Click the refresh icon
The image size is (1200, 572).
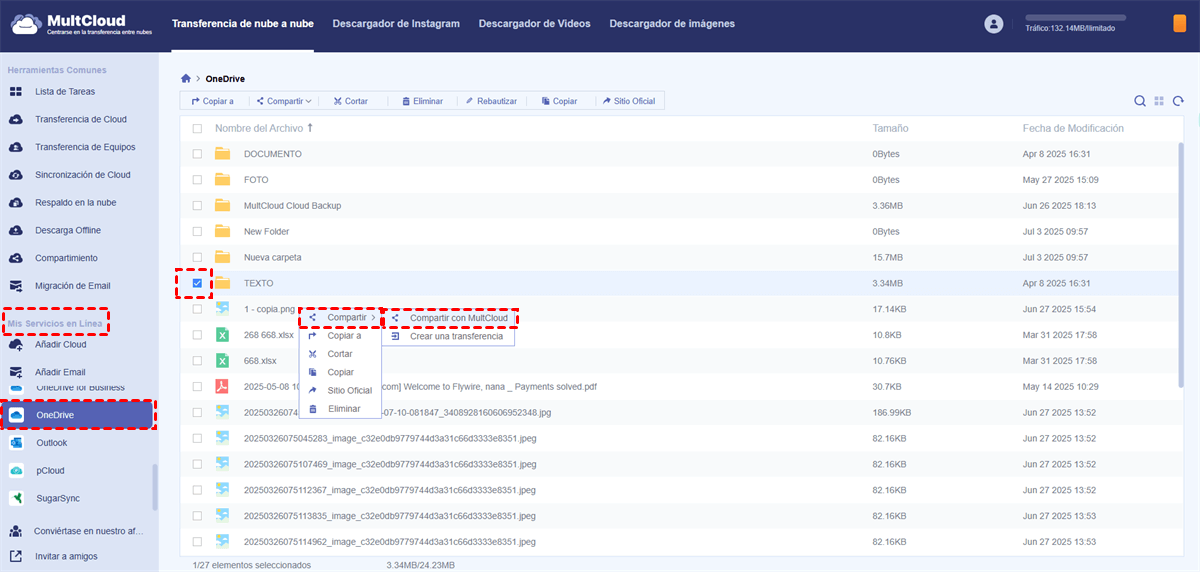tap(1179, 101)
